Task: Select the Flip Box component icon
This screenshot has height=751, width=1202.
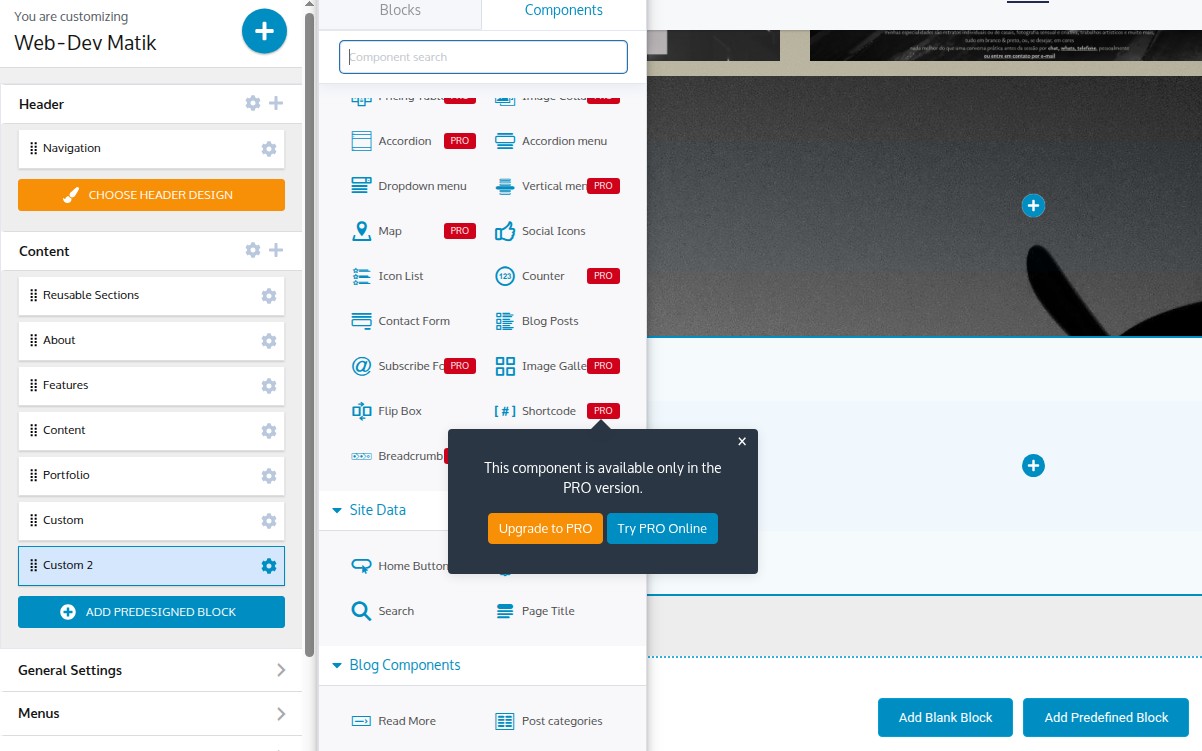Action: 361,411
